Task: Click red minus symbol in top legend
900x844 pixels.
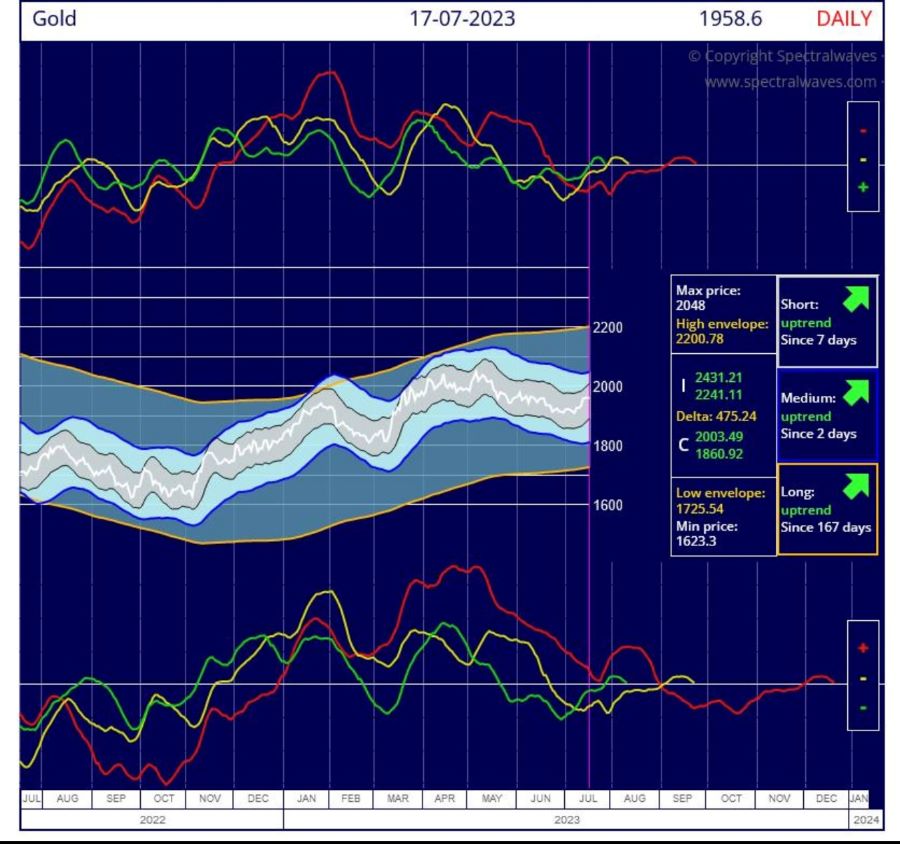Action: [863, 131]
